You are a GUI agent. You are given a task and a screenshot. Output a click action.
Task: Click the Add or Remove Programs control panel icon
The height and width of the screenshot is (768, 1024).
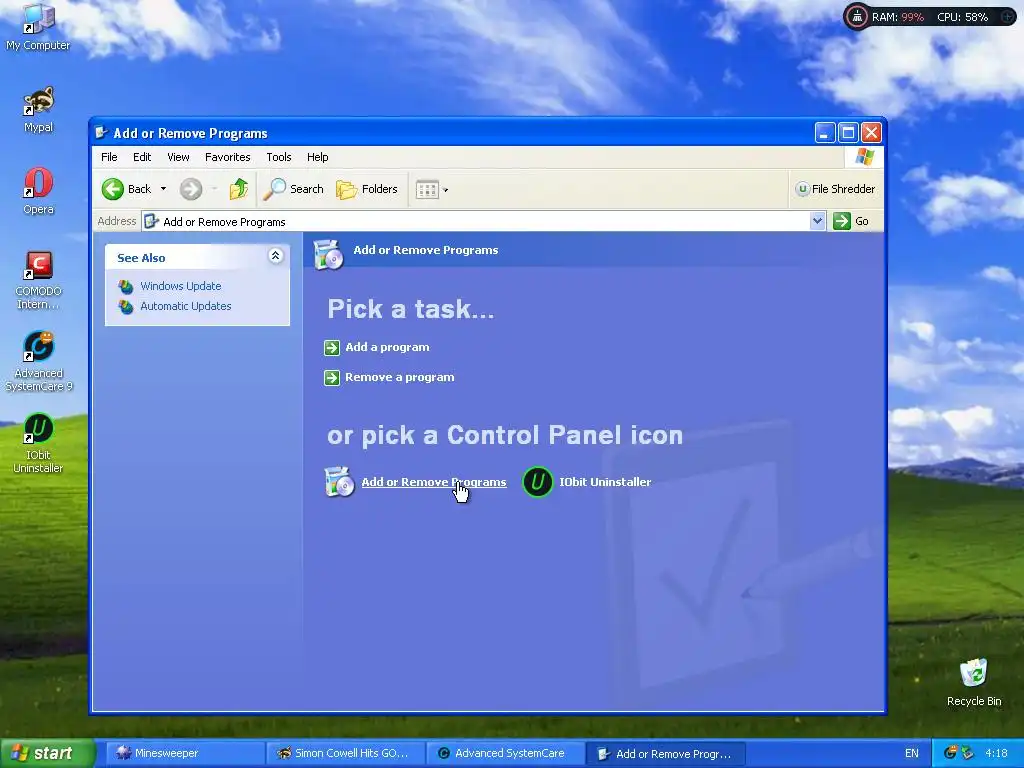339,482
